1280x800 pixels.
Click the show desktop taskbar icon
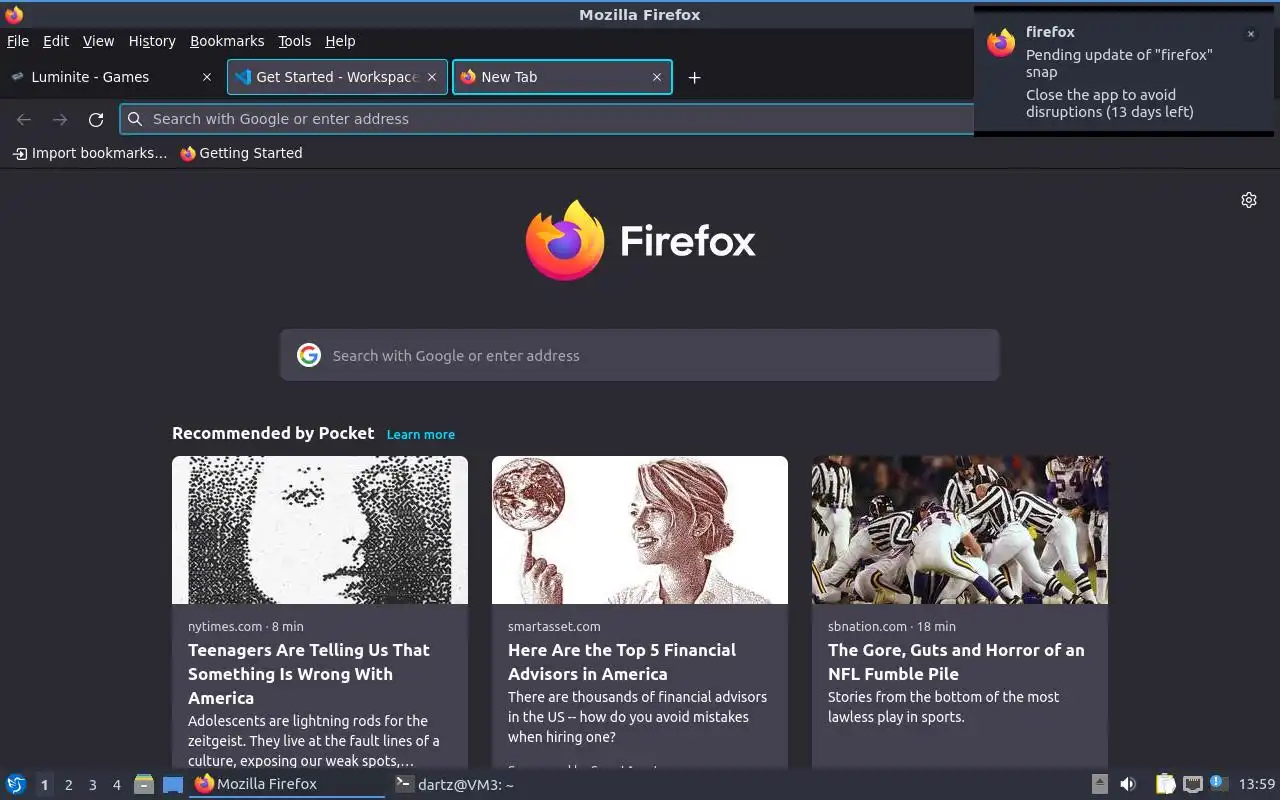pyautogui.click(x=173, y=784)
